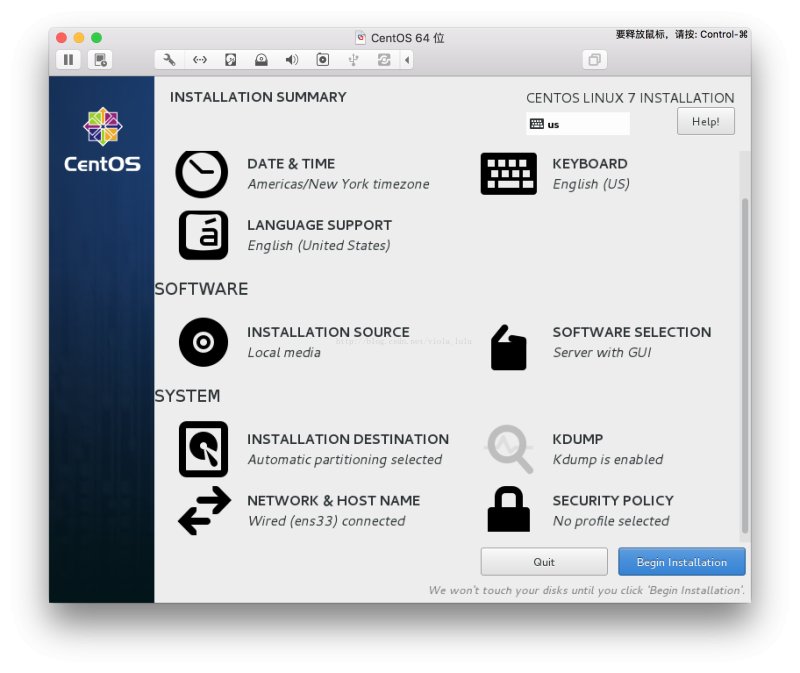Pause the virtual machine

pyautogui.click(x=68, y=60)
